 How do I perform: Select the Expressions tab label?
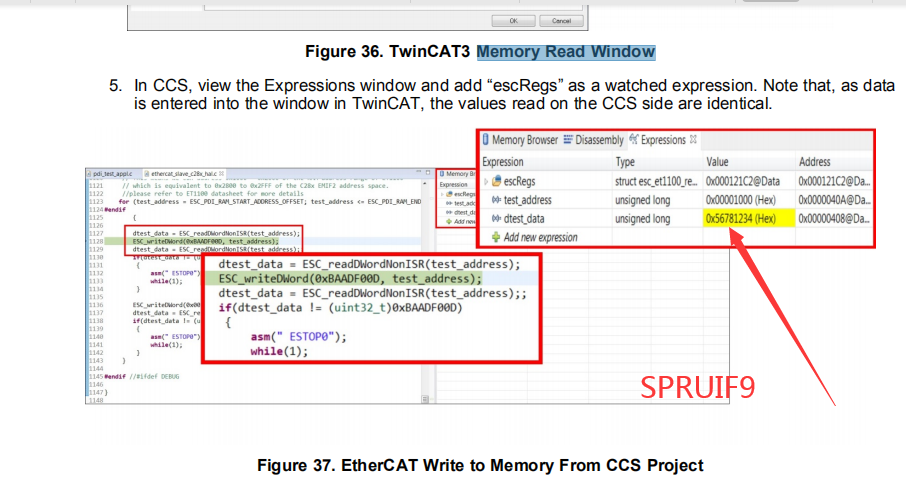(663, 140)
